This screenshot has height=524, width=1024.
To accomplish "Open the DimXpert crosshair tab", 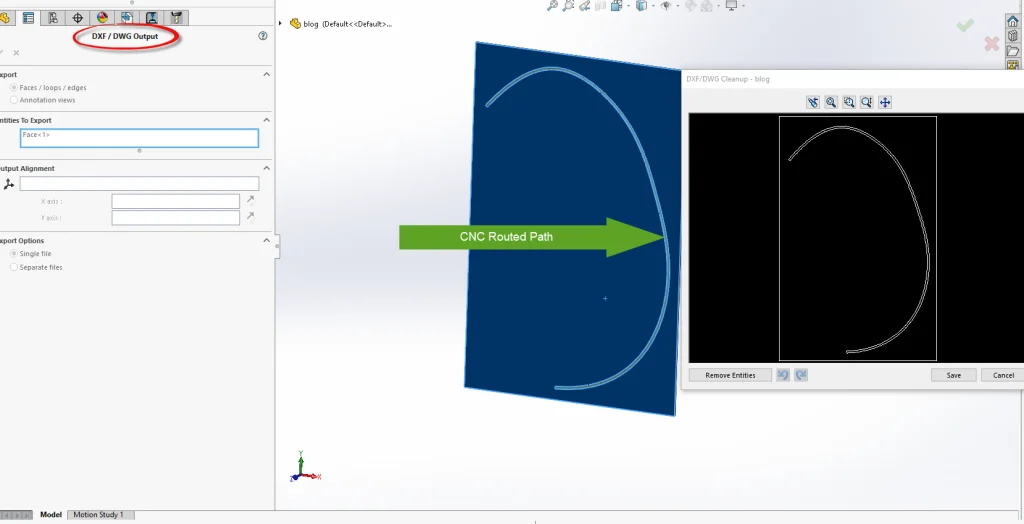I will [78, 18].
